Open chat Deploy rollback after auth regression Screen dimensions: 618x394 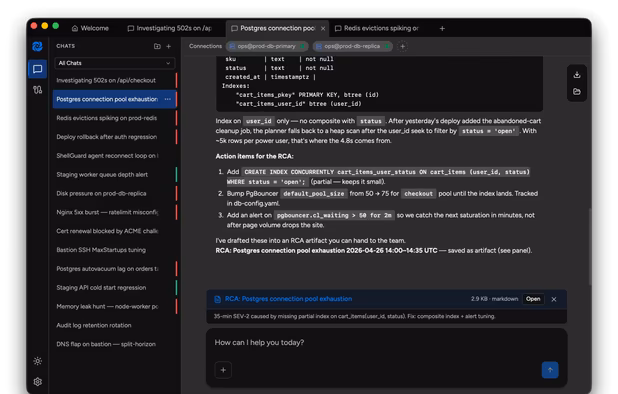115,137
